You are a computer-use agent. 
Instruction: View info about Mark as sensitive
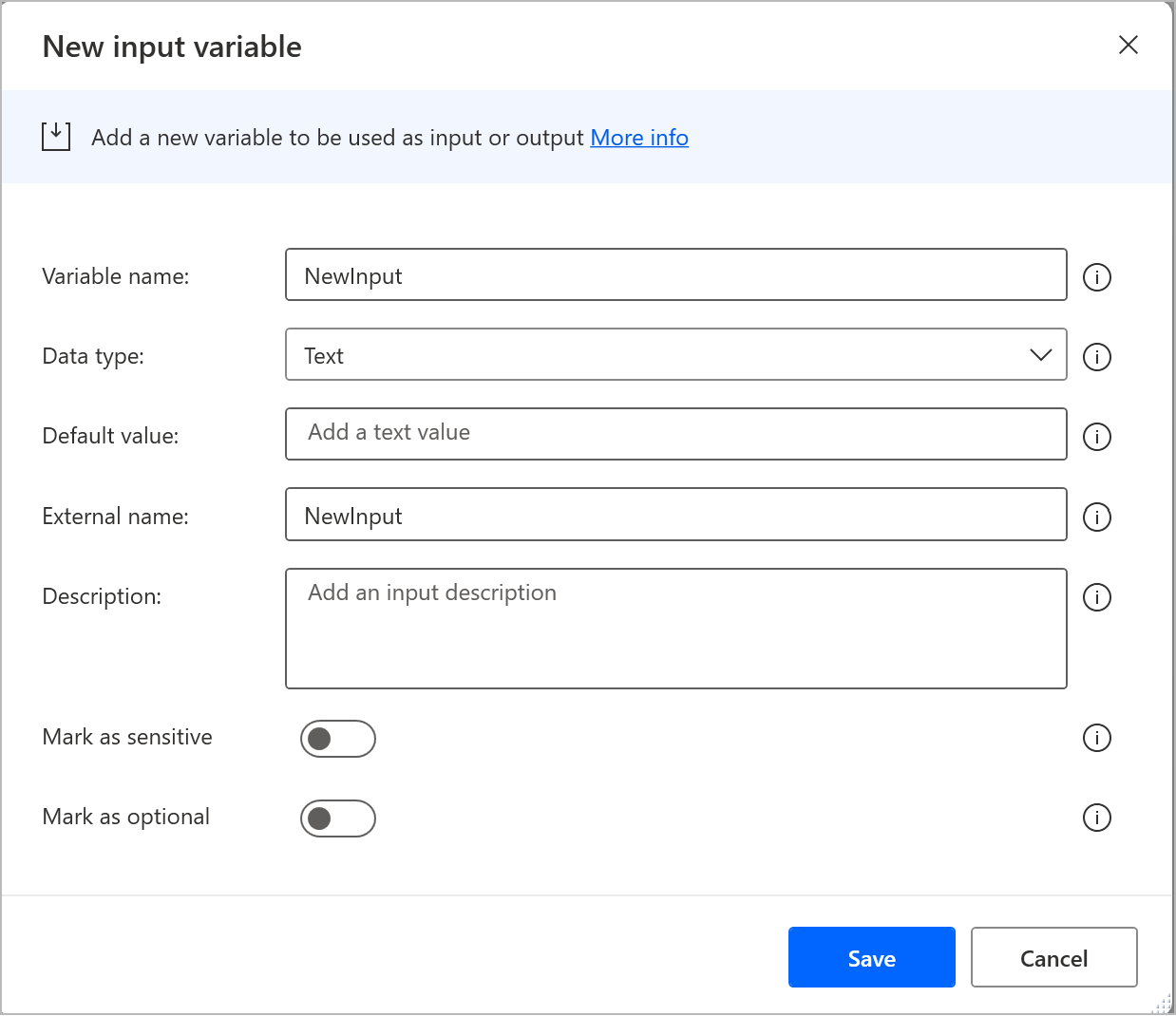click(1097, 738)
